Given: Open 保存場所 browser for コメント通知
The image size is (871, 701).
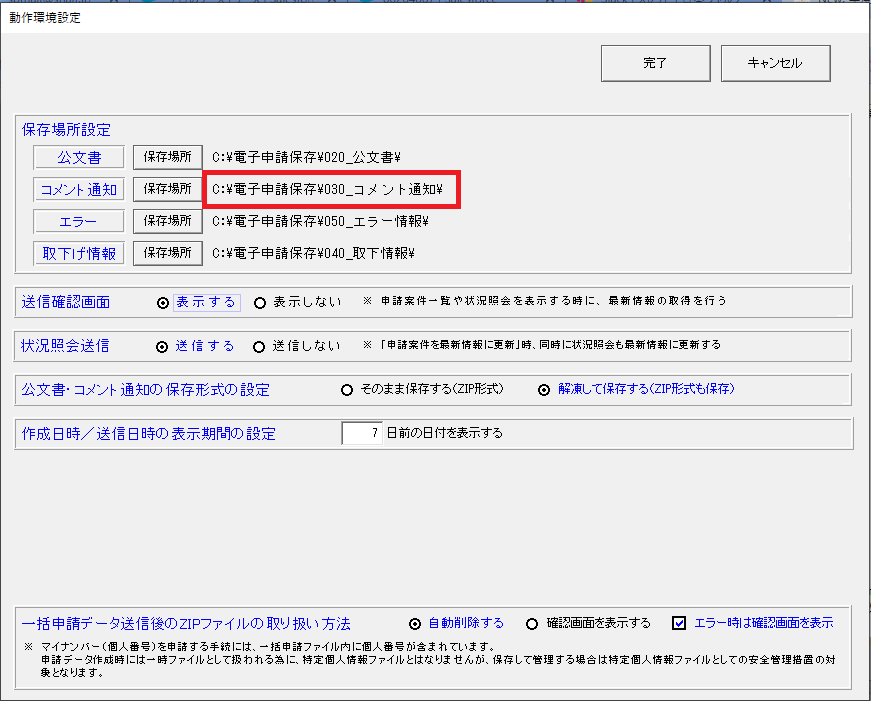Looking at the screenshot, I should click(x=167, y=189).
